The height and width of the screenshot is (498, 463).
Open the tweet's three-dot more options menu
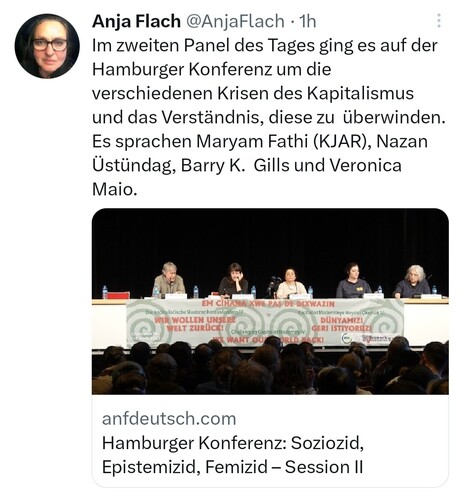pos(439,21)
